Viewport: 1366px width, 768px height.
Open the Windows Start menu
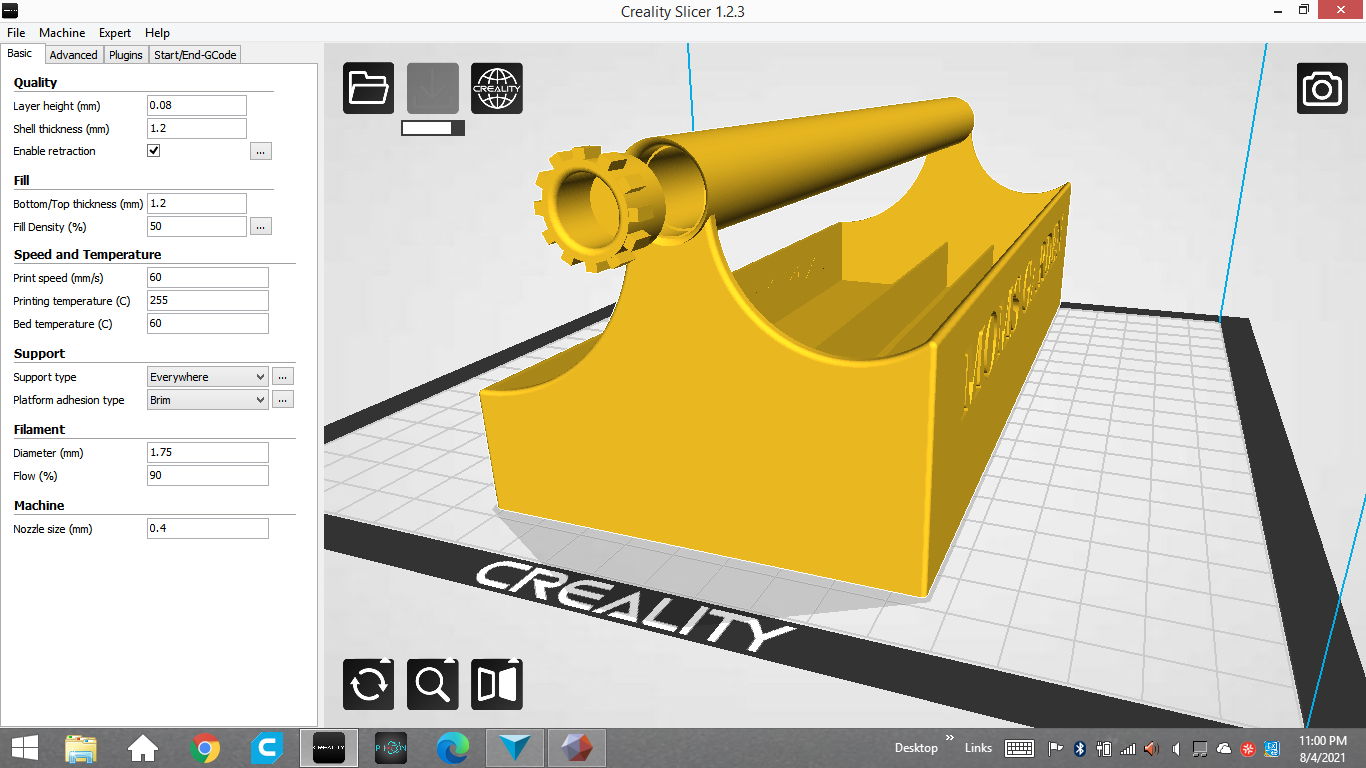click(x=24, y=748)
